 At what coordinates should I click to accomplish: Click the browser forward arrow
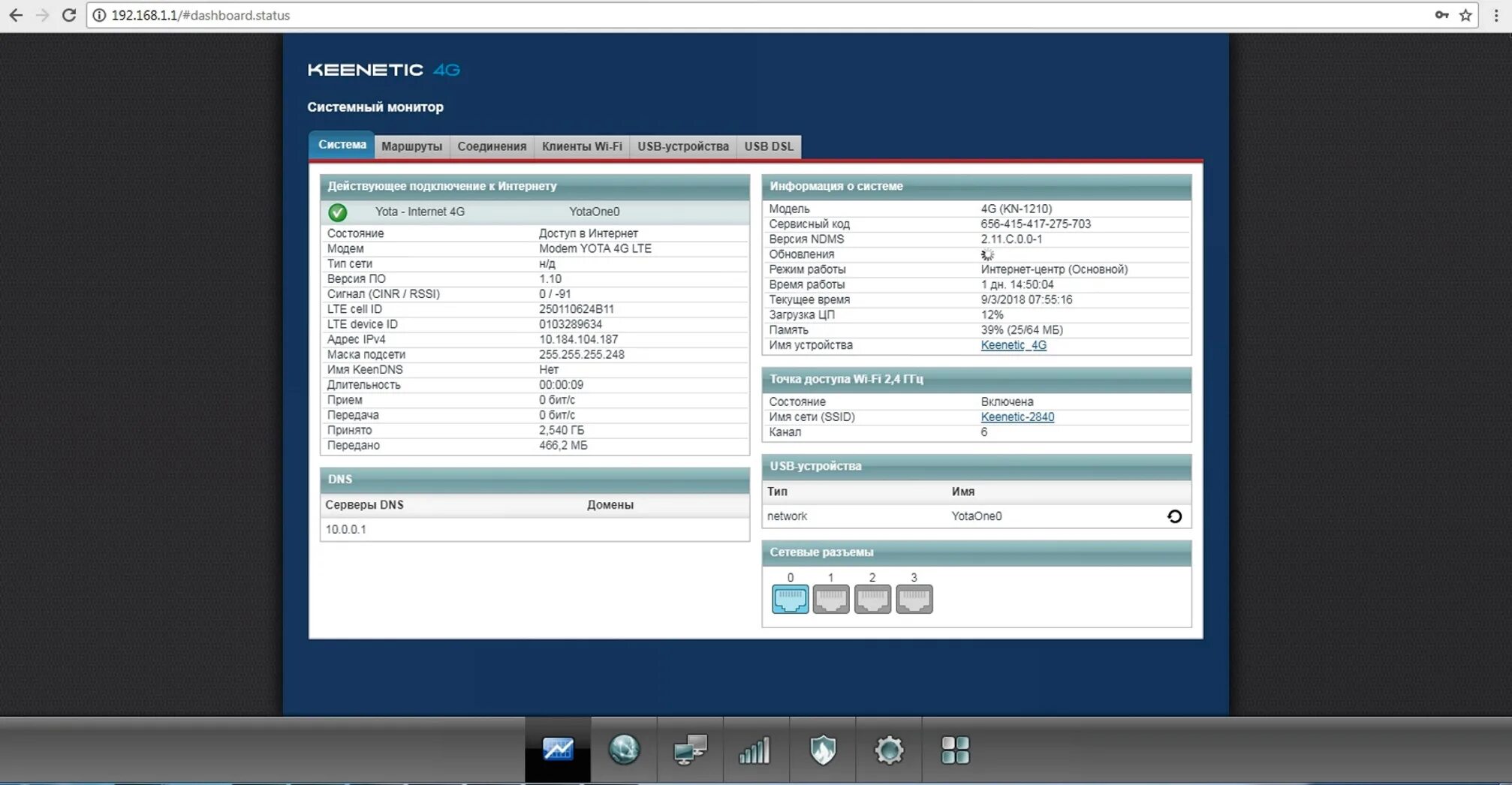tap(42, 15)
